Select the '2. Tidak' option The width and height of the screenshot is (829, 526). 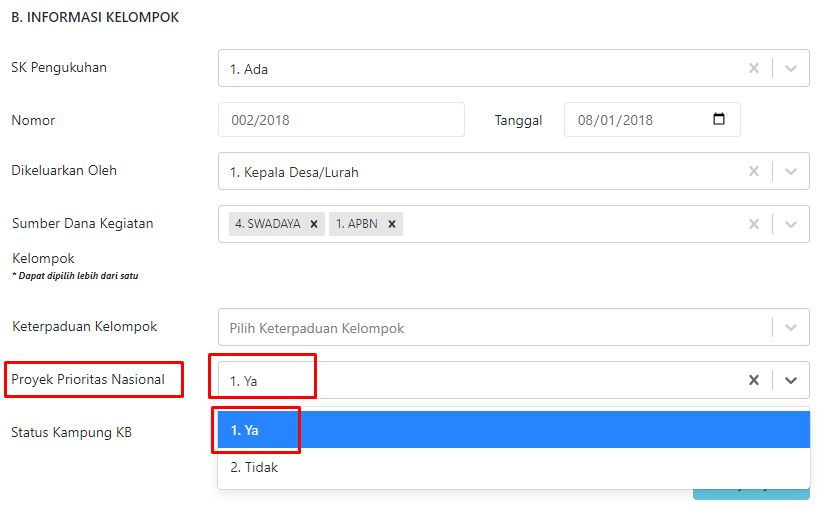pyautogui.click(x=513, y=467)
